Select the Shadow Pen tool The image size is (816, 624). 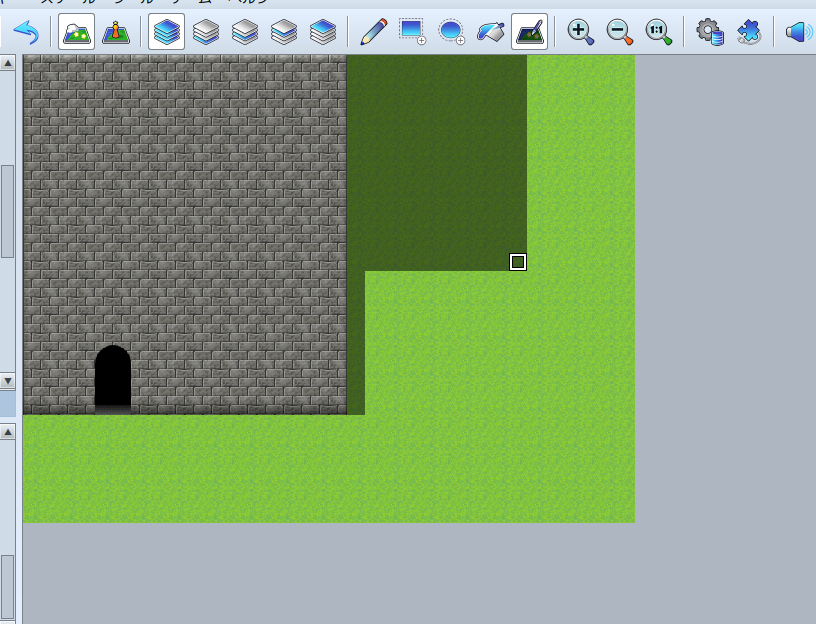click(529, 32)
